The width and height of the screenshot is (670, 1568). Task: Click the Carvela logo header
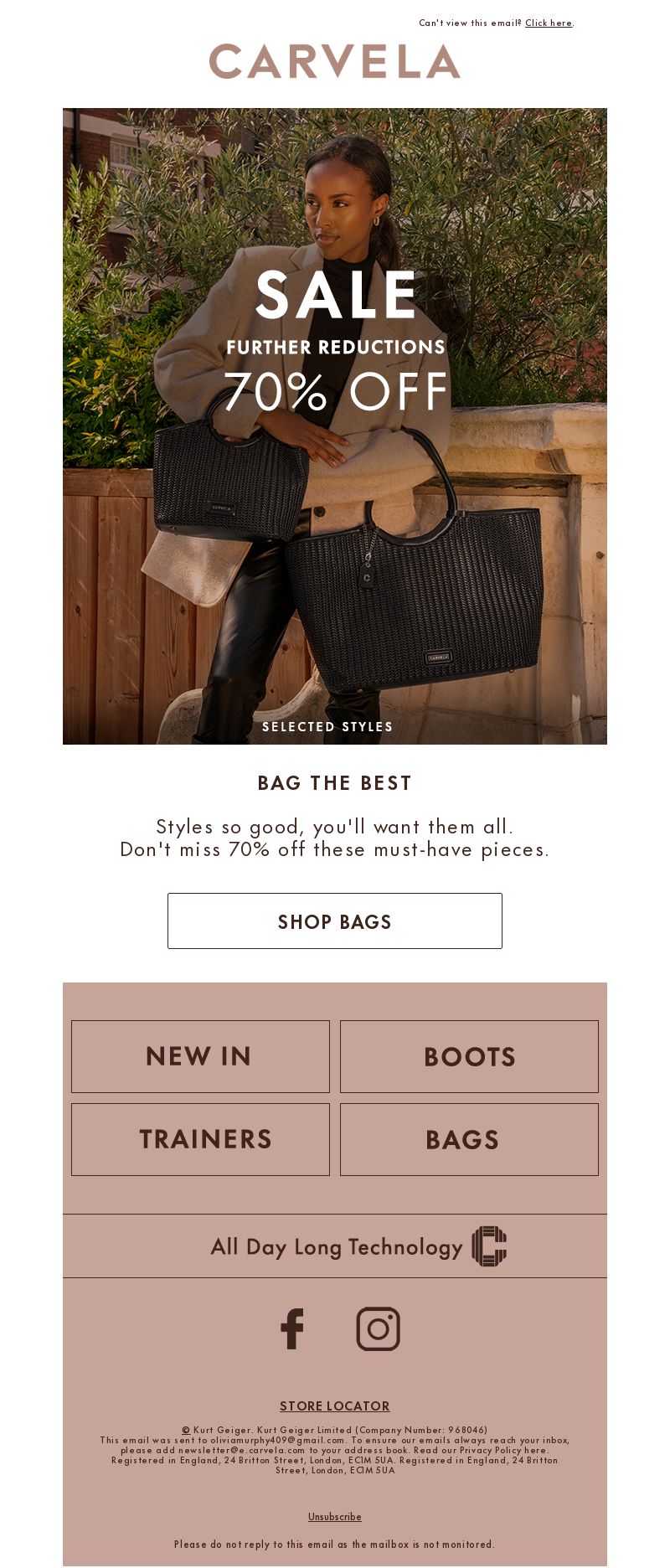(x=335, y=61)
